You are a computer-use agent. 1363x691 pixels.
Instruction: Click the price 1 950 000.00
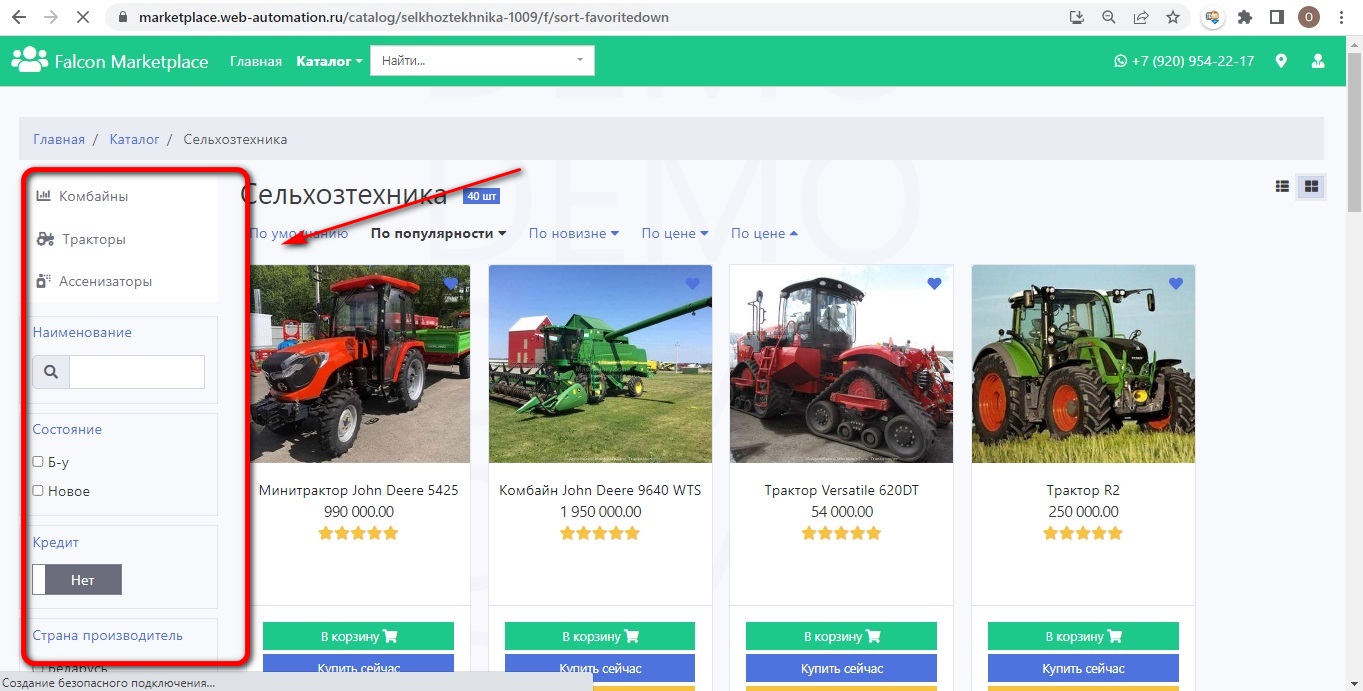[600, 511]
